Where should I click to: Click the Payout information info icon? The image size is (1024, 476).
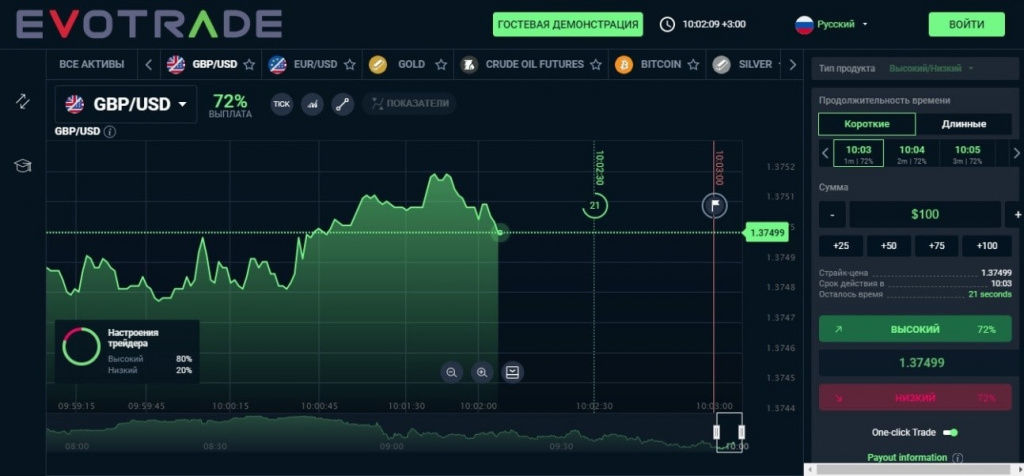(x=957, y=458)
